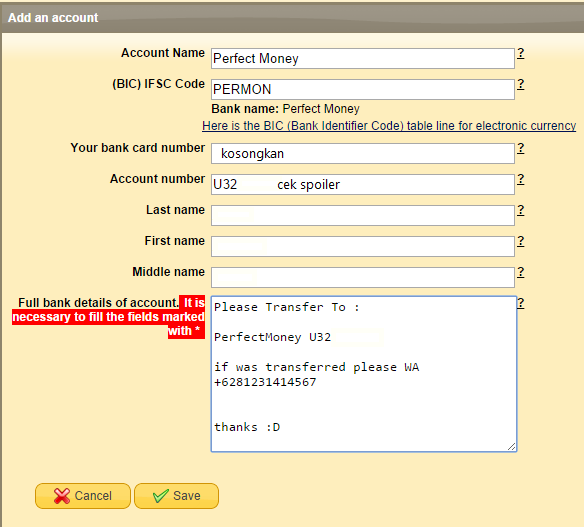Save the account with the Save button
The image size is (584, 527).
pos(176,496)
